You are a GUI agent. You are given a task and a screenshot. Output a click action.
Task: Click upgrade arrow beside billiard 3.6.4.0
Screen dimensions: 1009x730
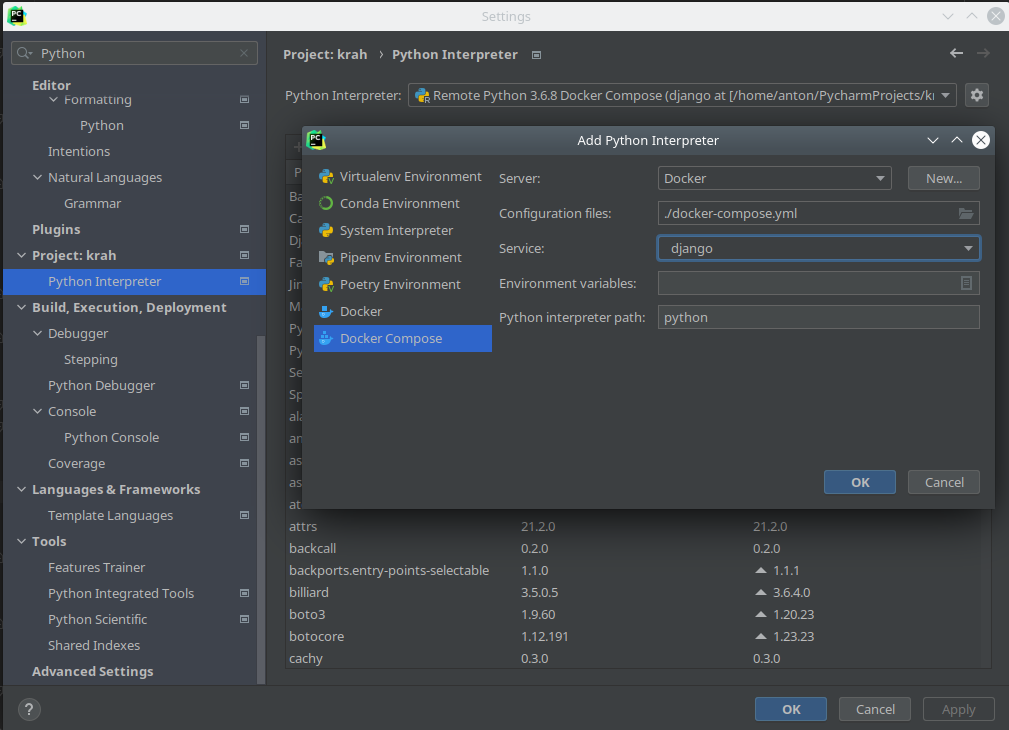761,592
